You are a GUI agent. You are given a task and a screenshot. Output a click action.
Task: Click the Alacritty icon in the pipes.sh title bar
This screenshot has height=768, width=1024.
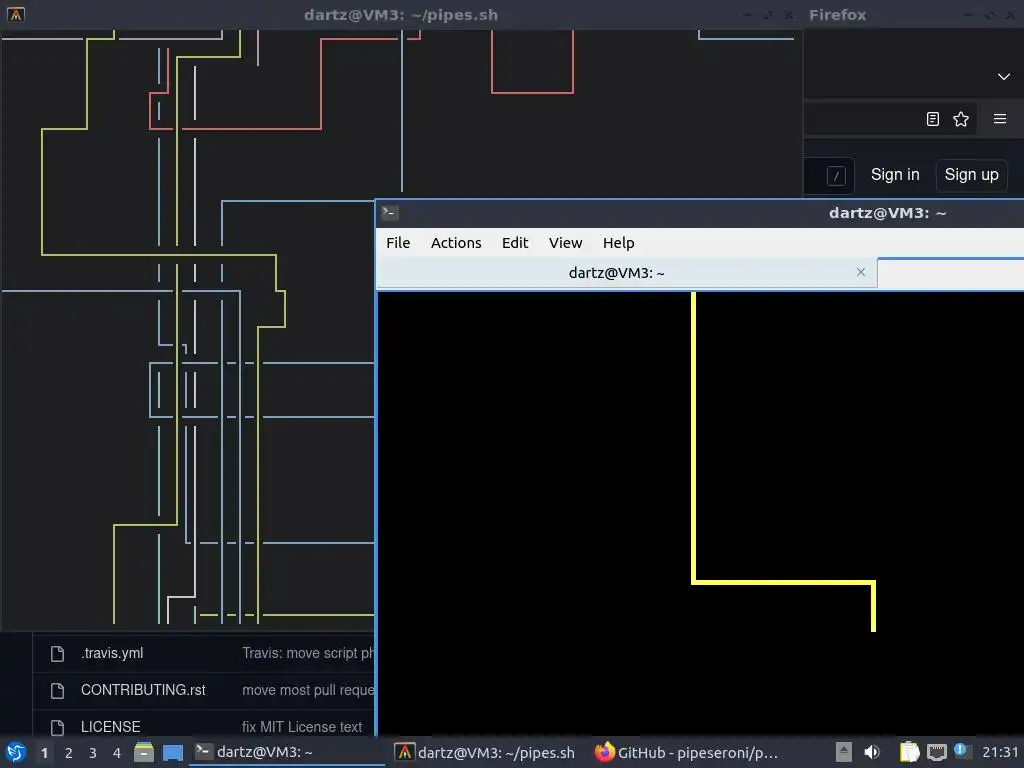(x=16, y=14)
